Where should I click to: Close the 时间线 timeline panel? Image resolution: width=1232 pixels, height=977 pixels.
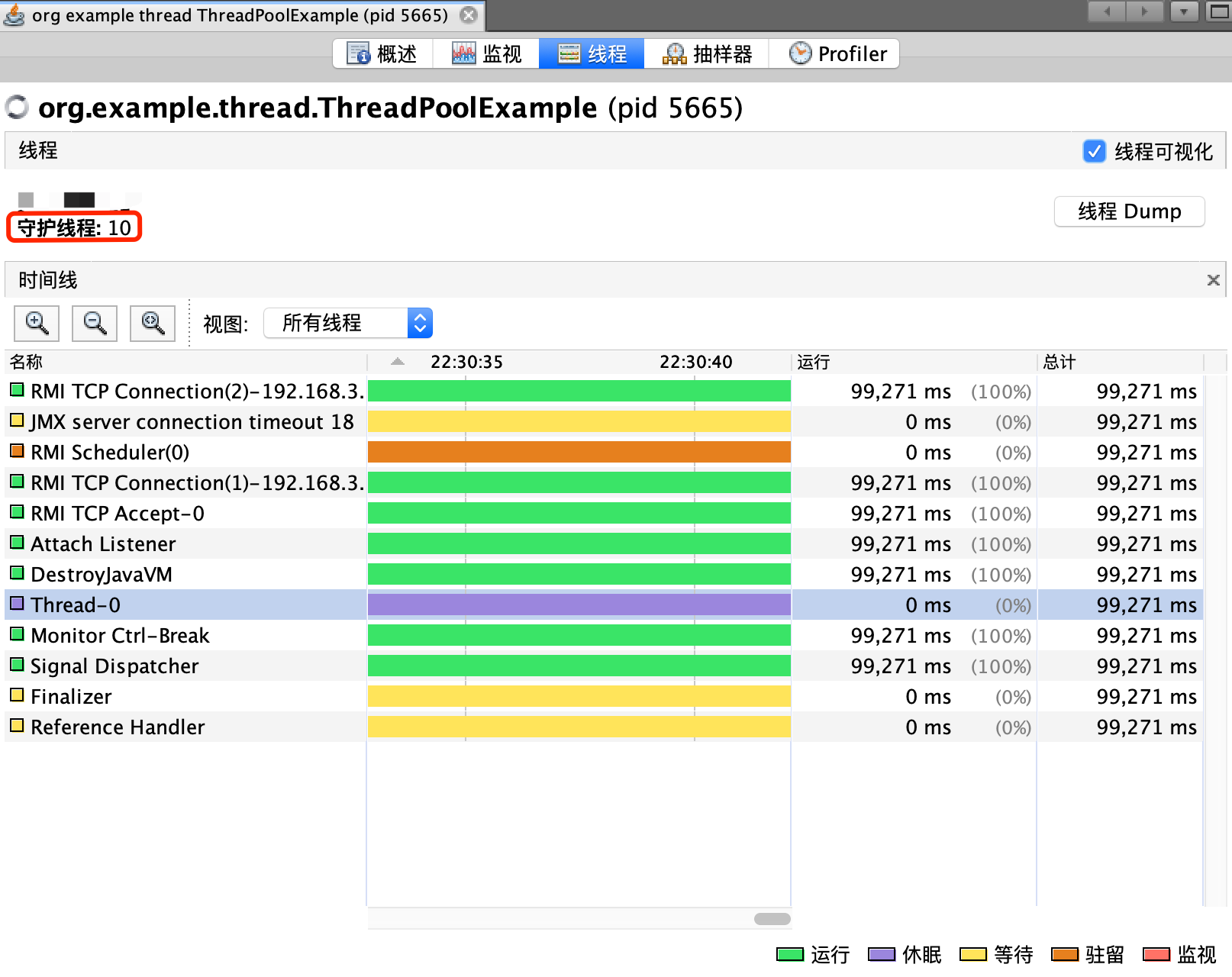point(1213,280)
